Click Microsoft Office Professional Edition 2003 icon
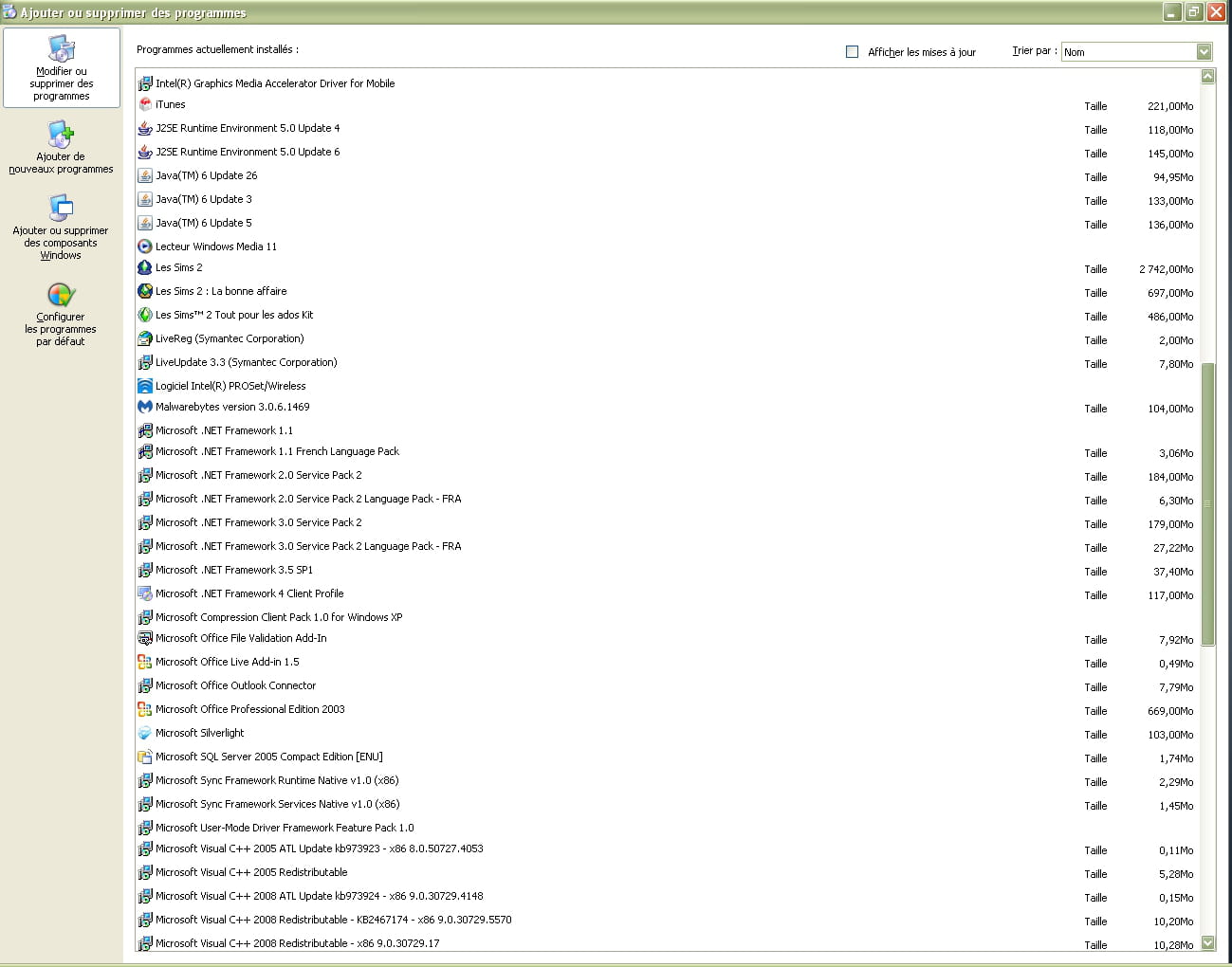Viewport: 1232px width, 967px height. 145,709
